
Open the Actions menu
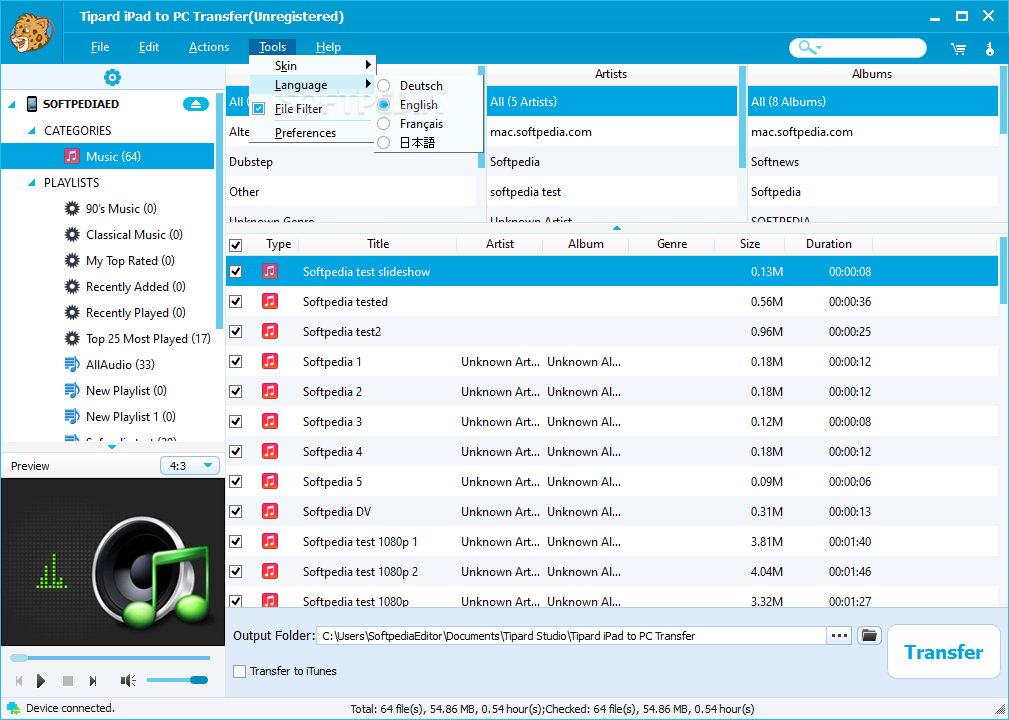pyautogui.click(x=208, y=47)
